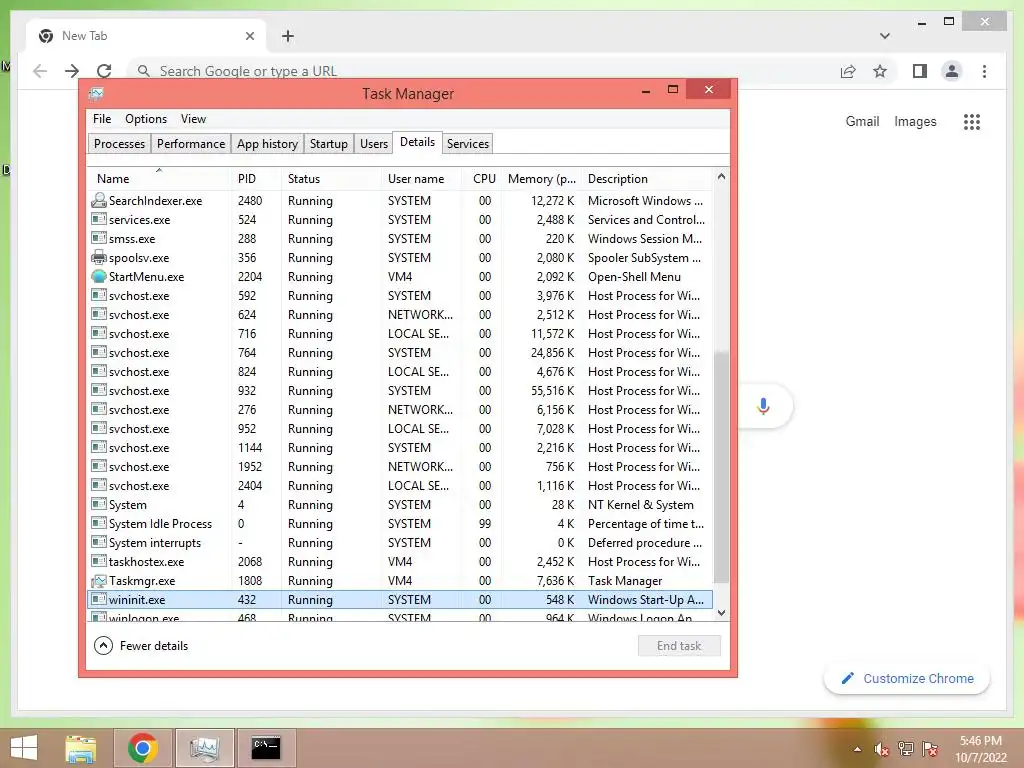Viewport: 1024px width, 768px height.
Task: Switch to the Processes tab
Action: [x=120, y=144]
